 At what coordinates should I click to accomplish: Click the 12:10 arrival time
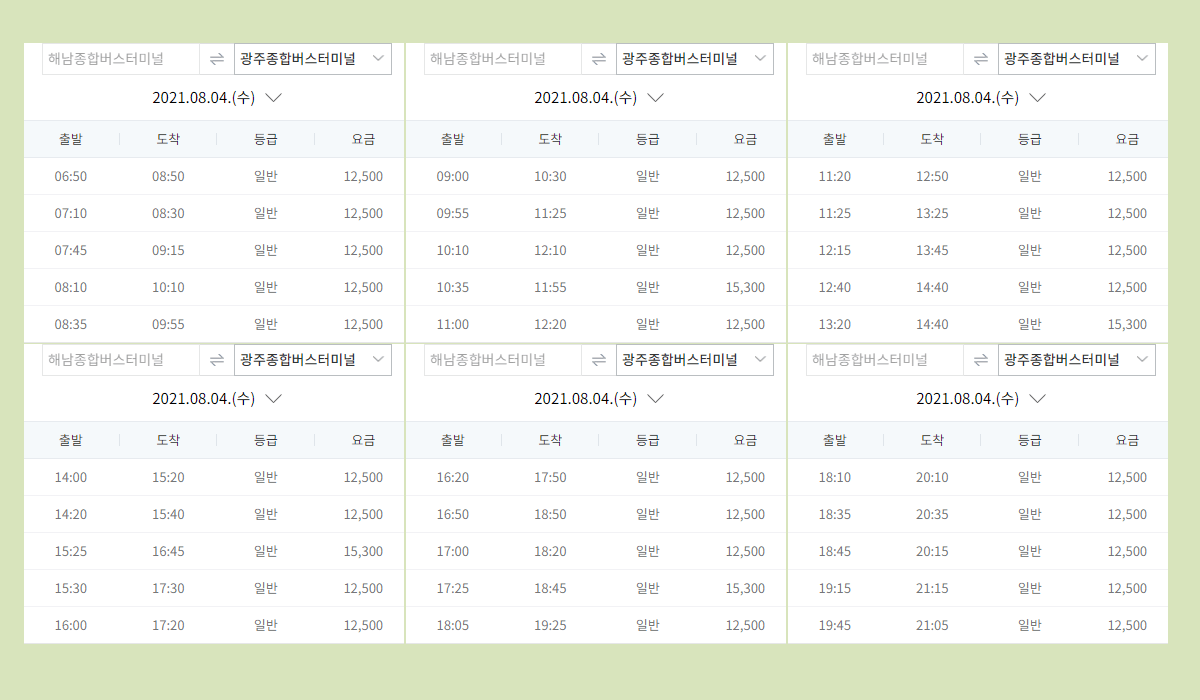click(550, 250)
